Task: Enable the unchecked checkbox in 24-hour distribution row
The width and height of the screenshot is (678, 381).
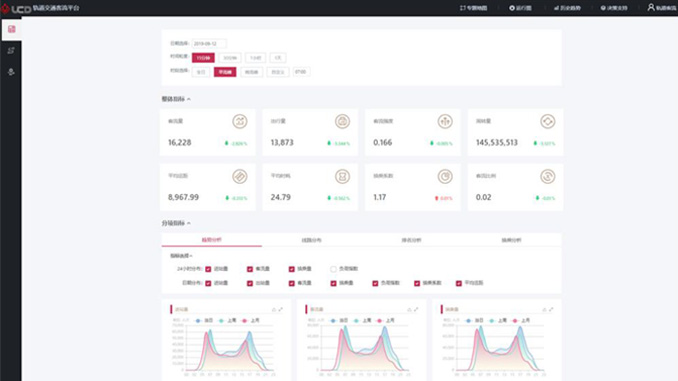Action: [x=333, y=269]
